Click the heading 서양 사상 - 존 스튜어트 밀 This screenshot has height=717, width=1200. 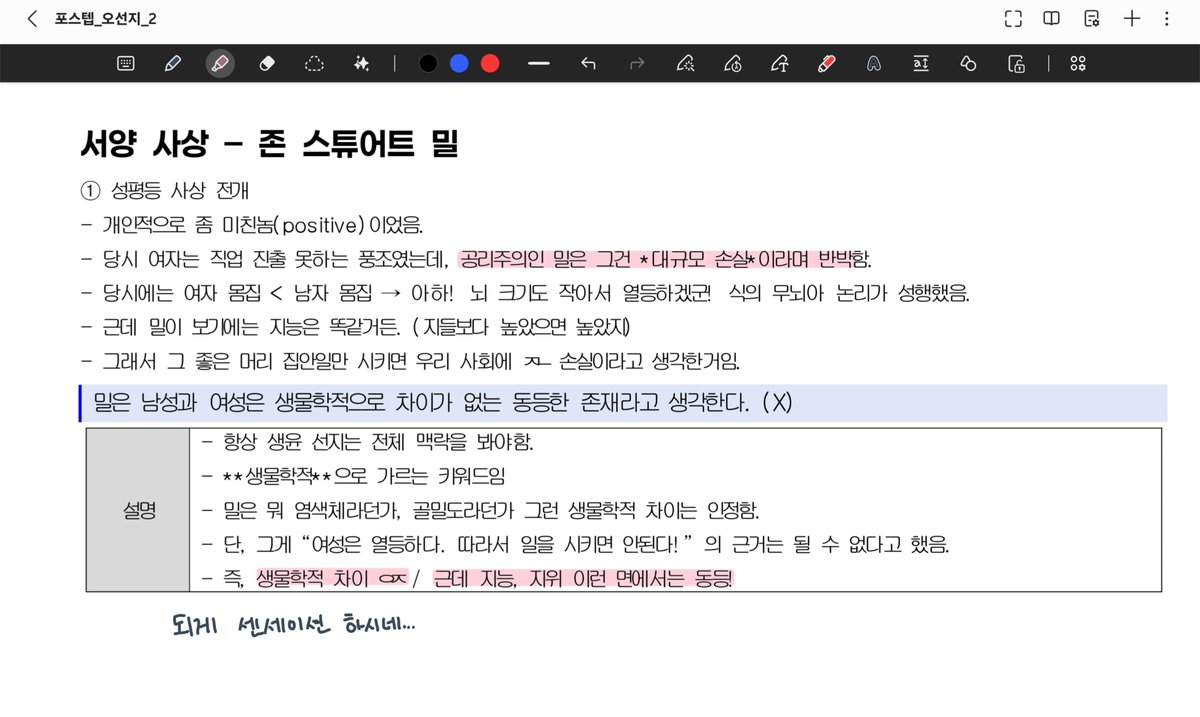tap(269, 144)
